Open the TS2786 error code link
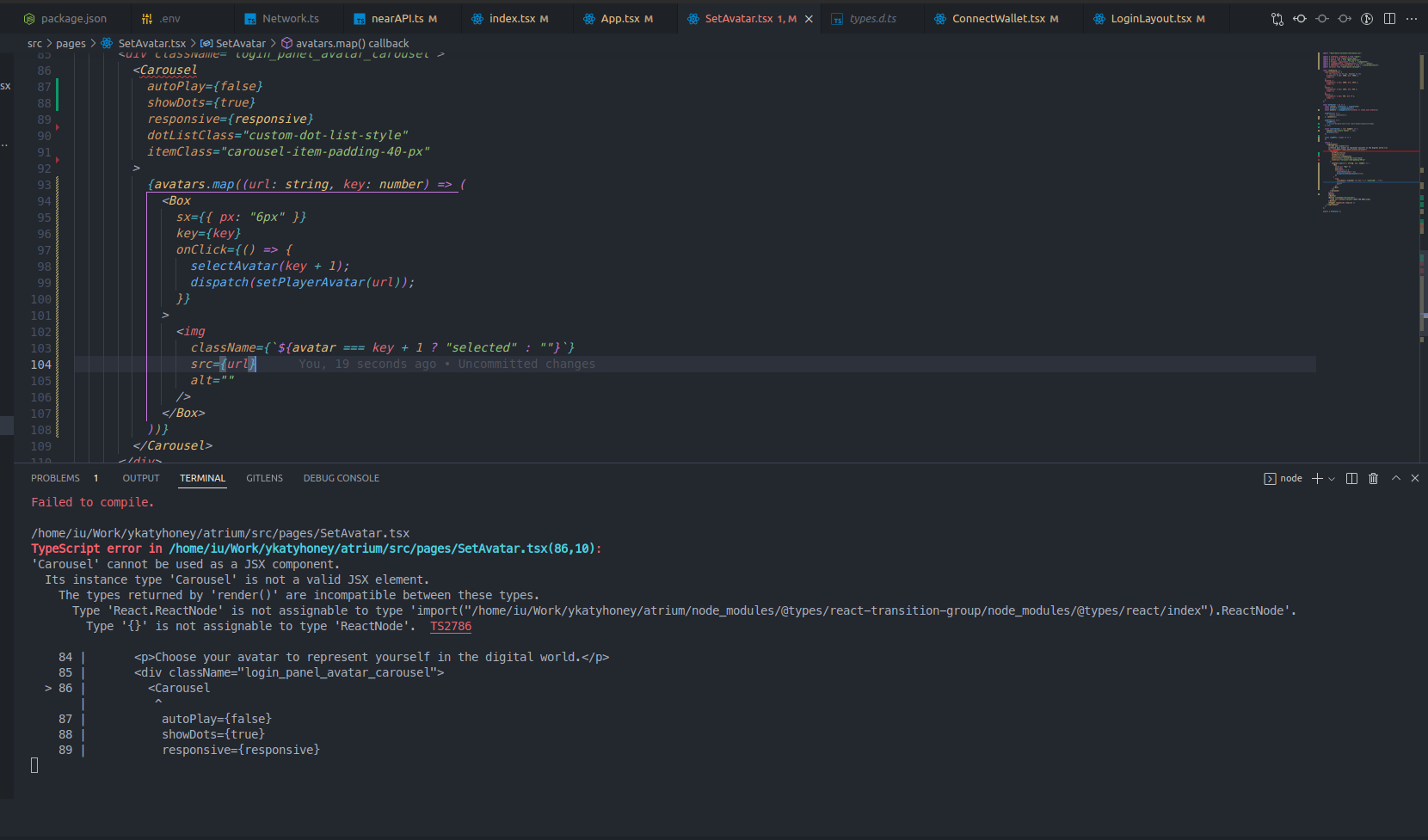Viewport: 1428px width, 840px height. tap(450, 626)
